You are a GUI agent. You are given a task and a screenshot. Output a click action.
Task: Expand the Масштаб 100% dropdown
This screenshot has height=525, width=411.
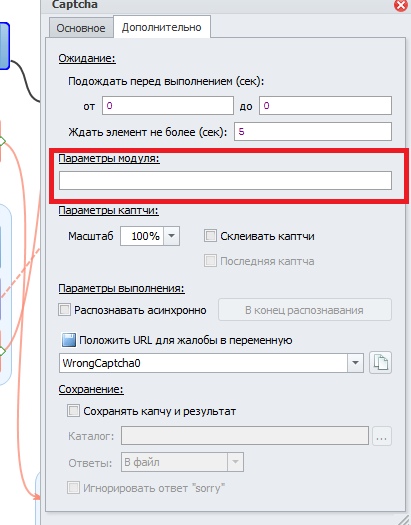coord(171,236)
